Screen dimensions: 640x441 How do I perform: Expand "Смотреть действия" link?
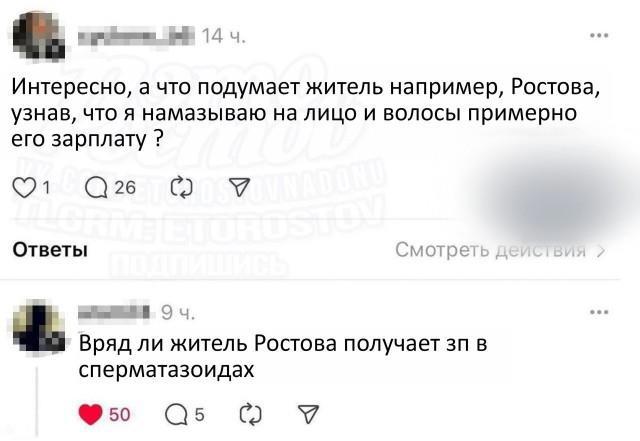click(x=500, y=249)
